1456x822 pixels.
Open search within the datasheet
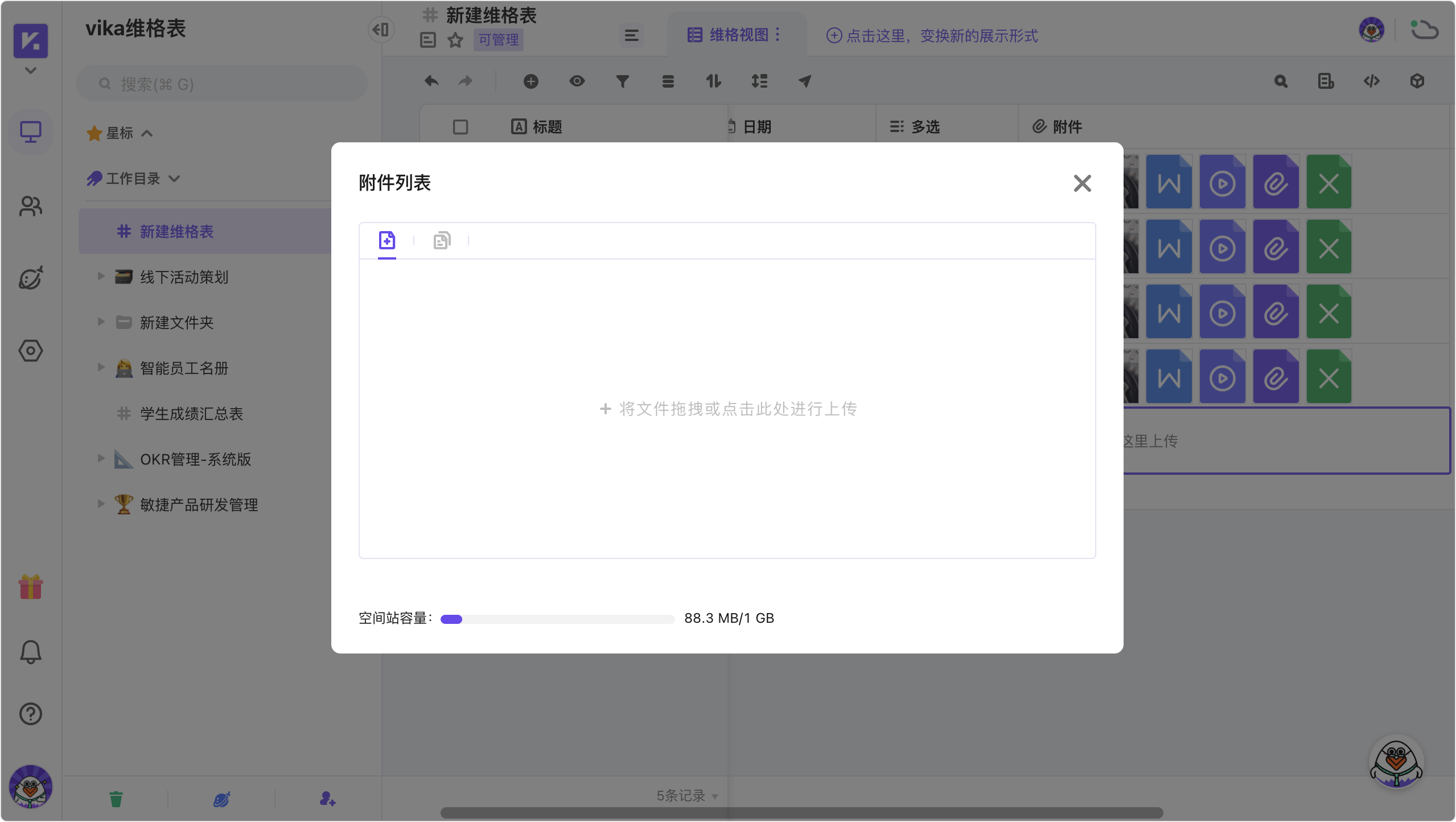point(1281,81)
